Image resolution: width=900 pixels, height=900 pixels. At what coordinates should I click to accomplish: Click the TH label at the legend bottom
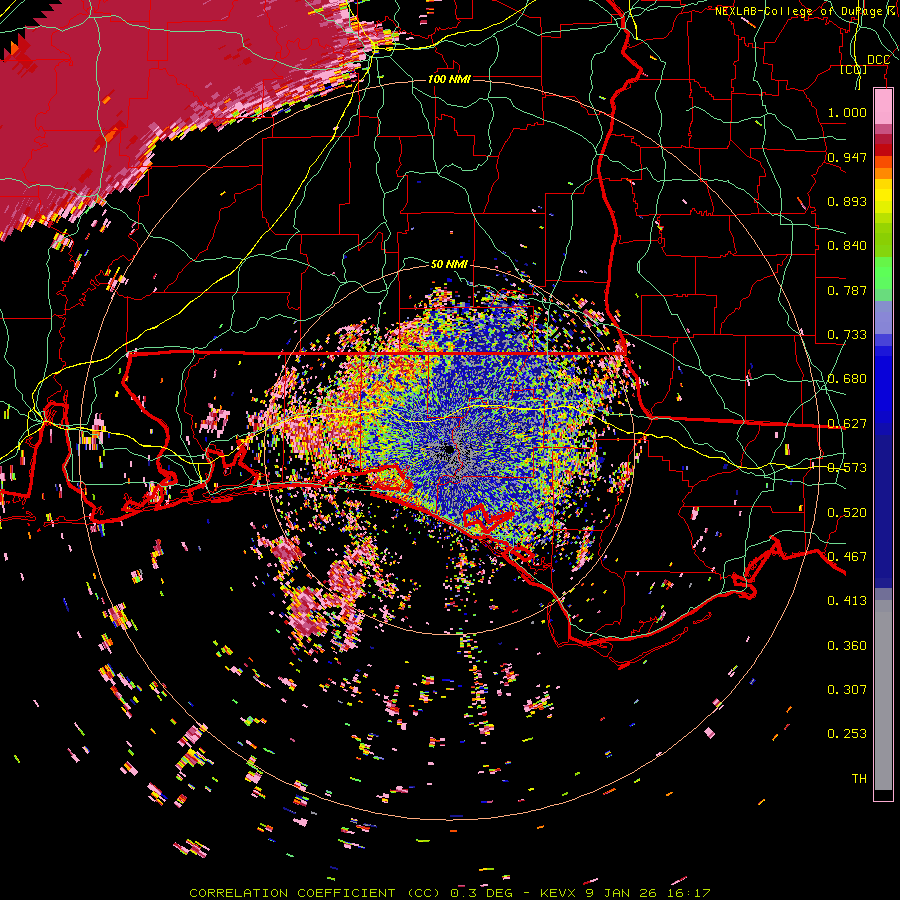coord(859,779)
